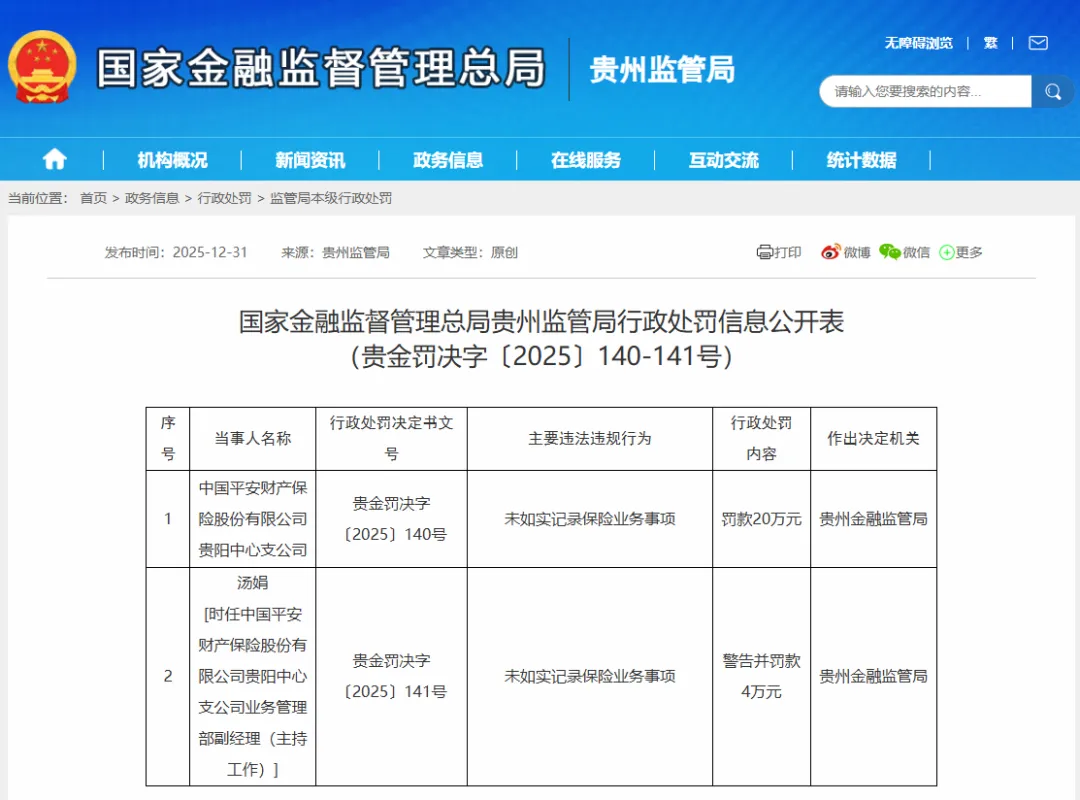Click 行政处罚 in the breadcrumb
Viewport: 1080px width, 800px height.
click(x=225, y=198)
